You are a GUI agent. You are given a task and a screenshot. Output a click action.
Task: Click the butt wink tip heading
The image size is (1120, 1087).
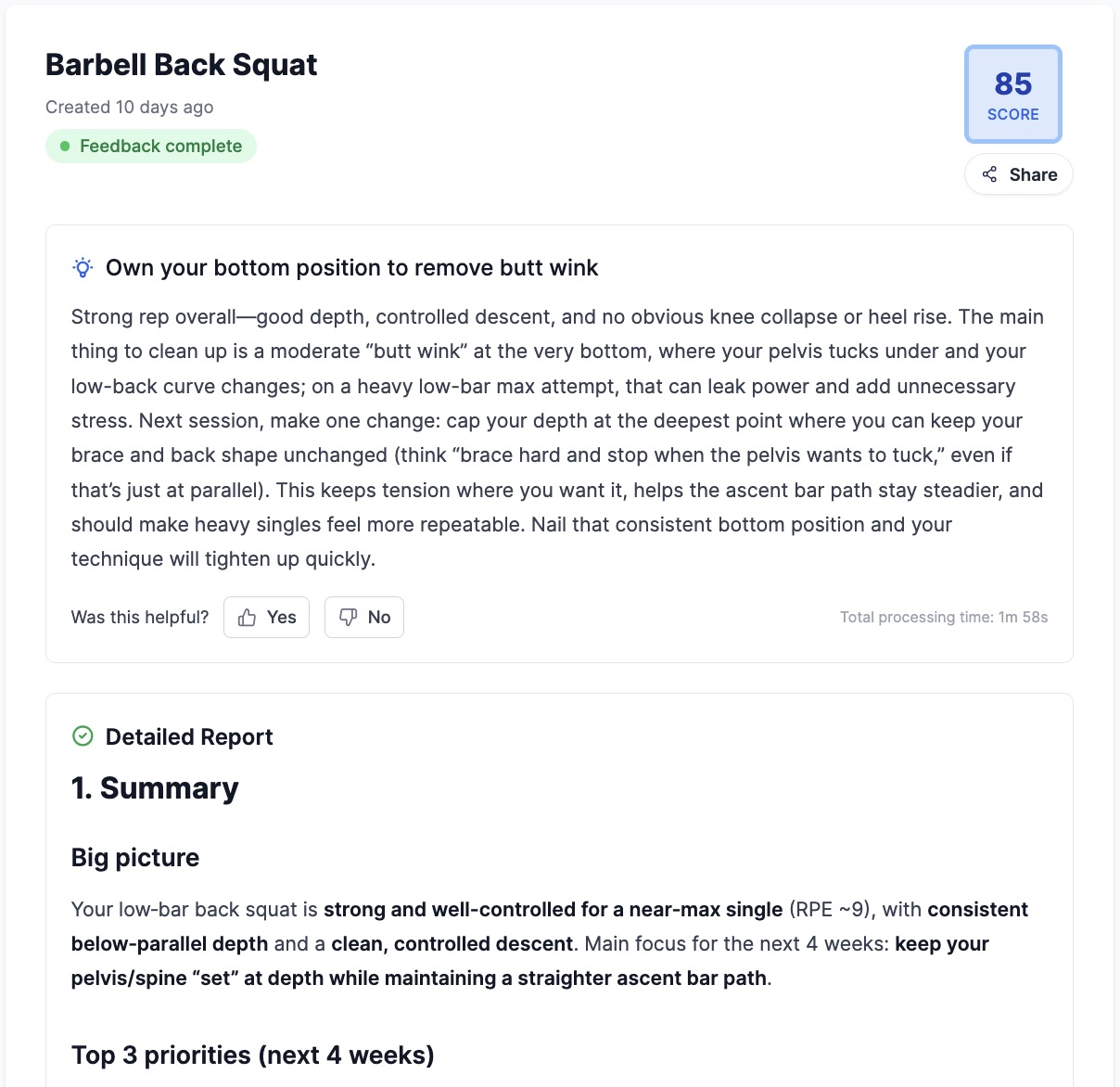click(351, 268)
